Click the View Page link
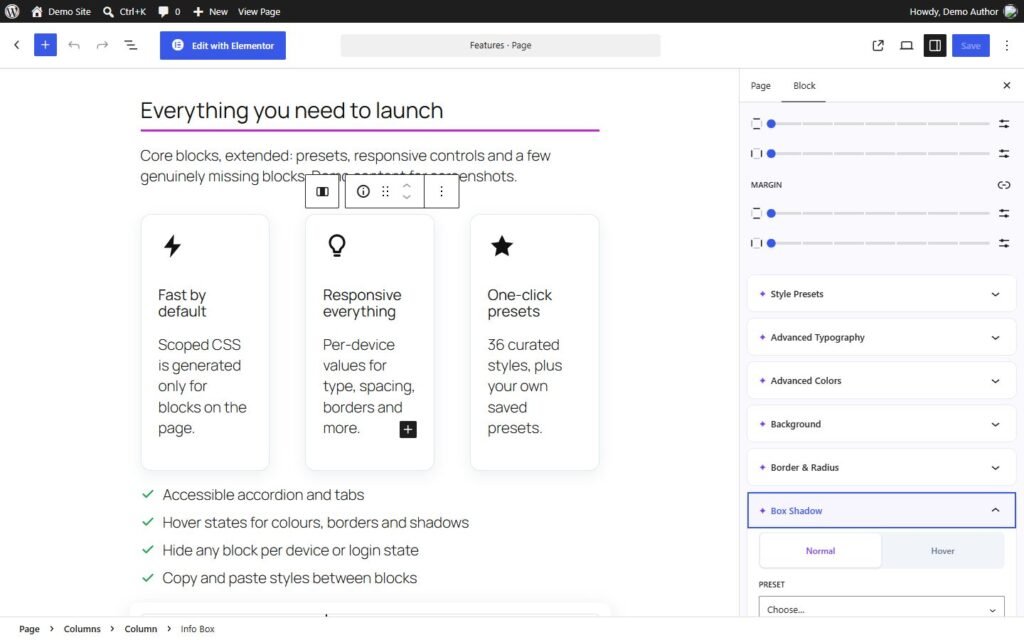This screenshot has height=640, width=1024. pyautogui.click(x=259, y=11)
